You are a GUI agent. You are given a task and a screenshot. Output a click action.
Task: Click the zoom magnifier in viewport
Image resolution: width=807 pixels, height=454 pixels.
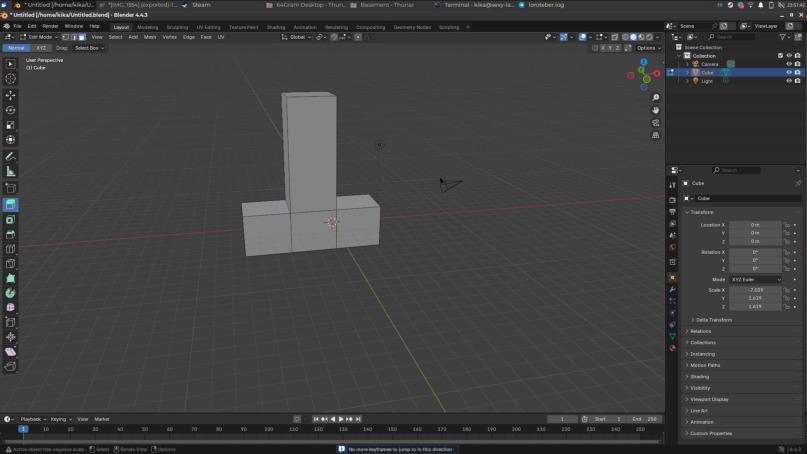656,97
